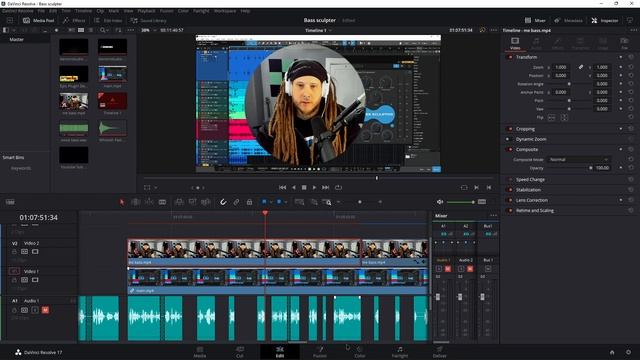Open Project Settings gear icon
This screenshot has height=360, width=640.
click(628, 352)
